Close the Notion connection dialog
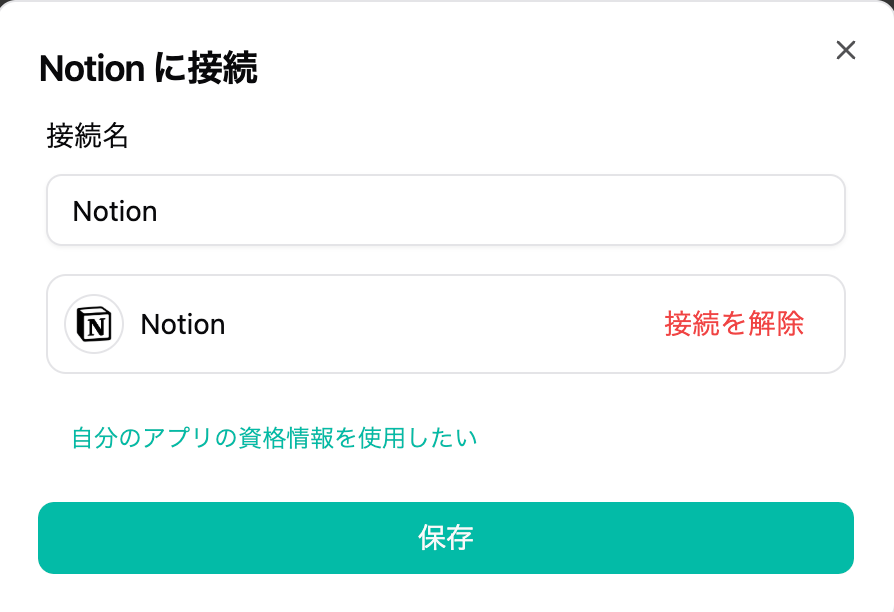 click(845, 51)
